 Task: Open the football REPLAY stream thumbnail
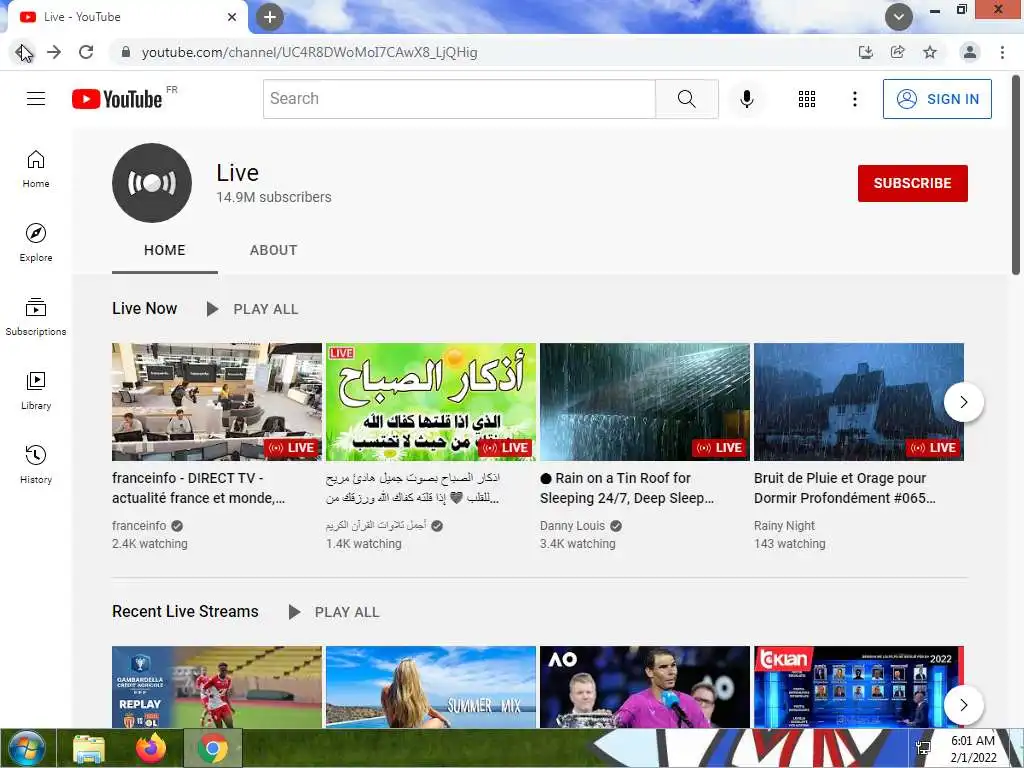[217, 687]
